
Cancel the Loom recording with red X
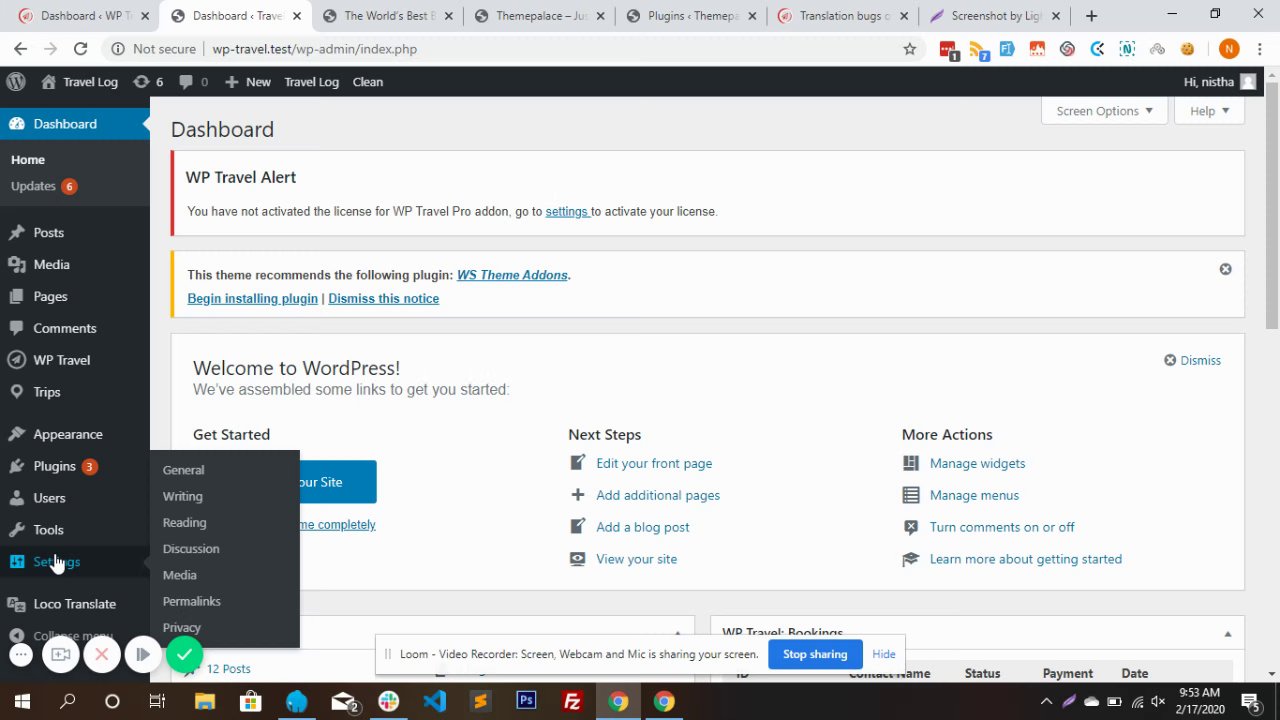(x=101, y=655)
